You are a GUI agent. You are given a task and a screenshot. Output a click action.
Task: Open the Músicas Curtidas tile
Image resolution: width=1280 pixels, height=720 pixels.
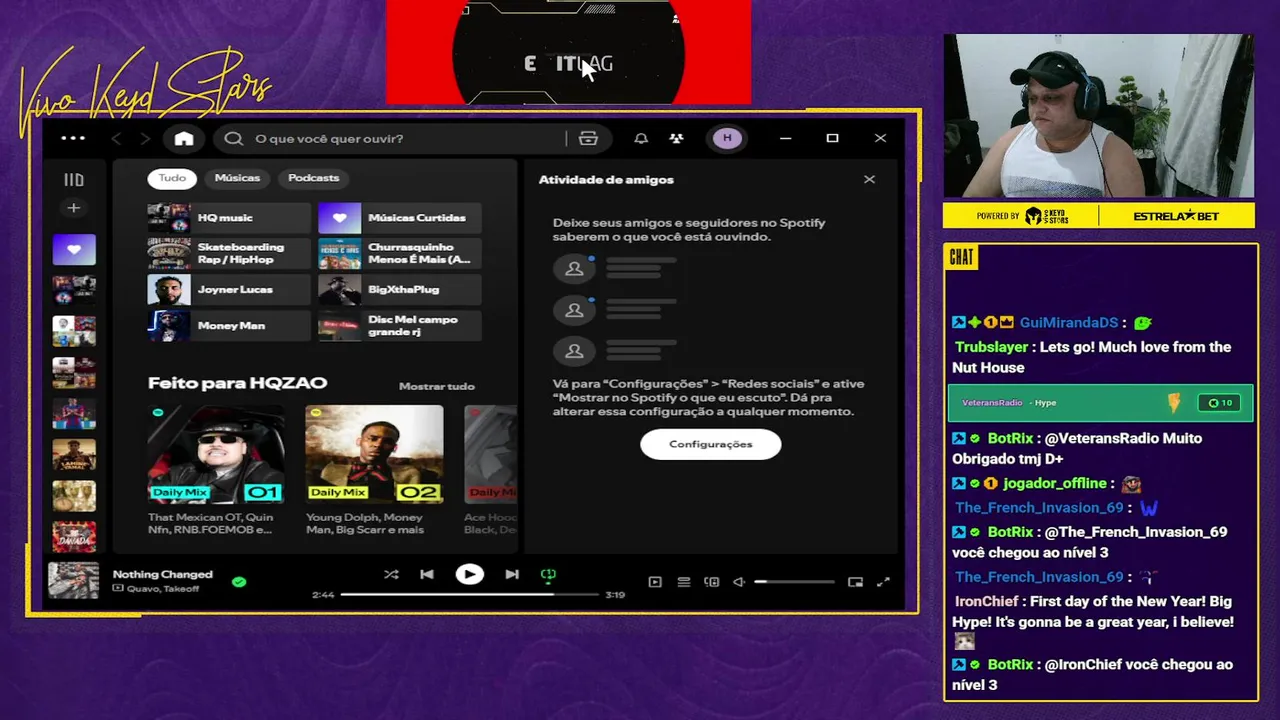400,218
